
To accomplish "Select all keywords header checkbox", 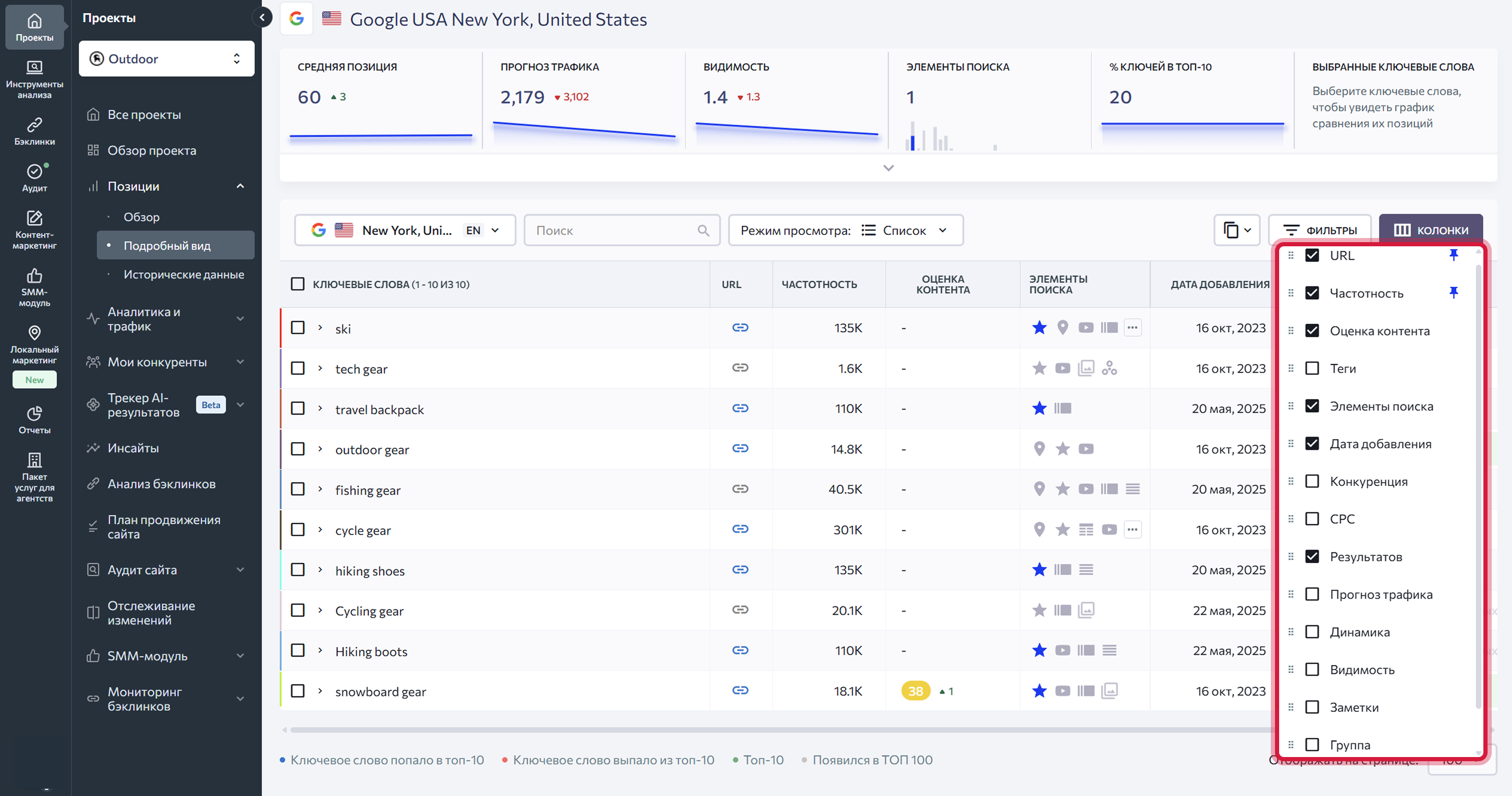I will [x=298, y=284].
